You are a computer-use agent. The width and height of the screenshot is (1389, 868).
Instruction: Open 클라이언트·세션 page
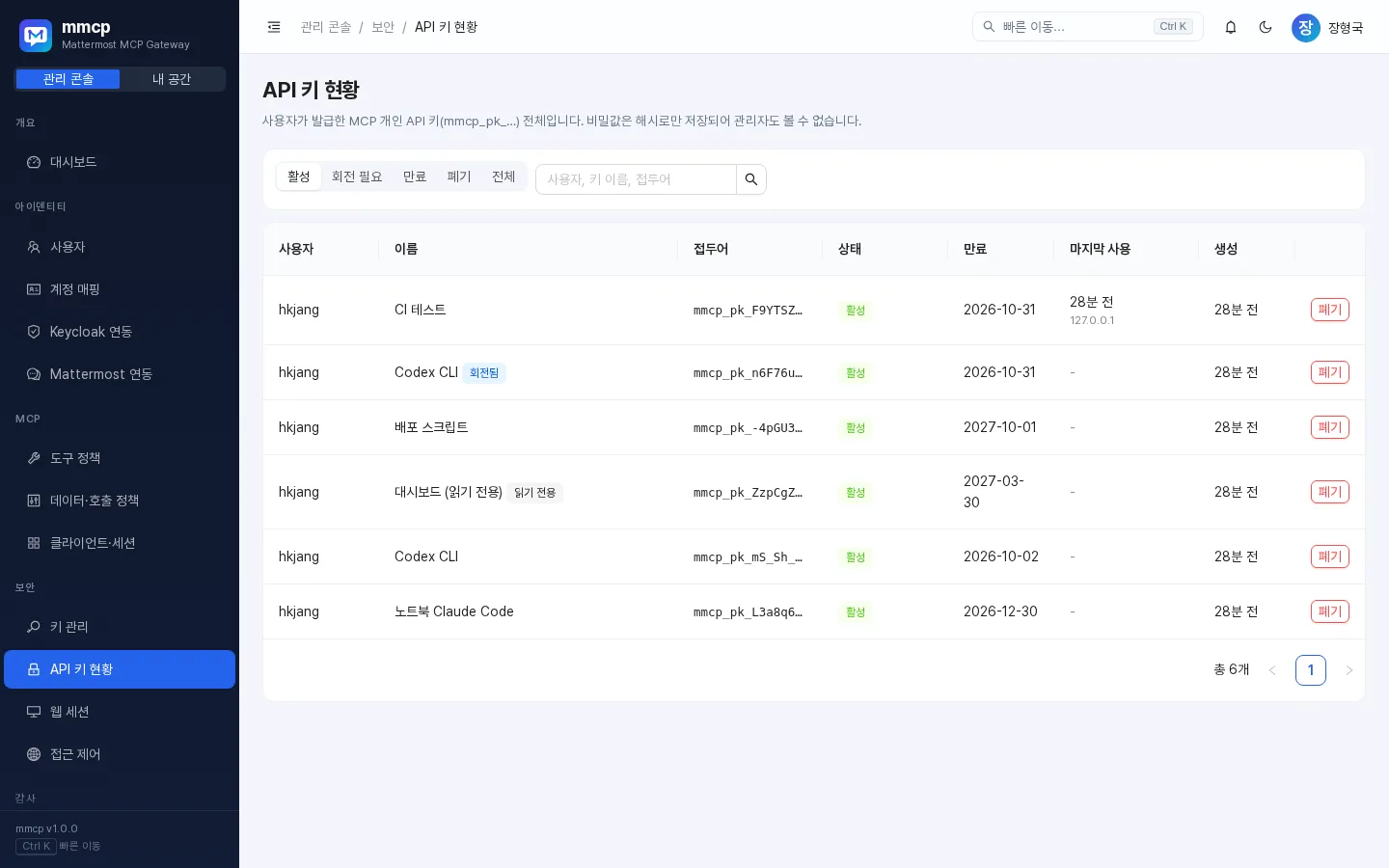pyautogui.click(x=120, y=543)
